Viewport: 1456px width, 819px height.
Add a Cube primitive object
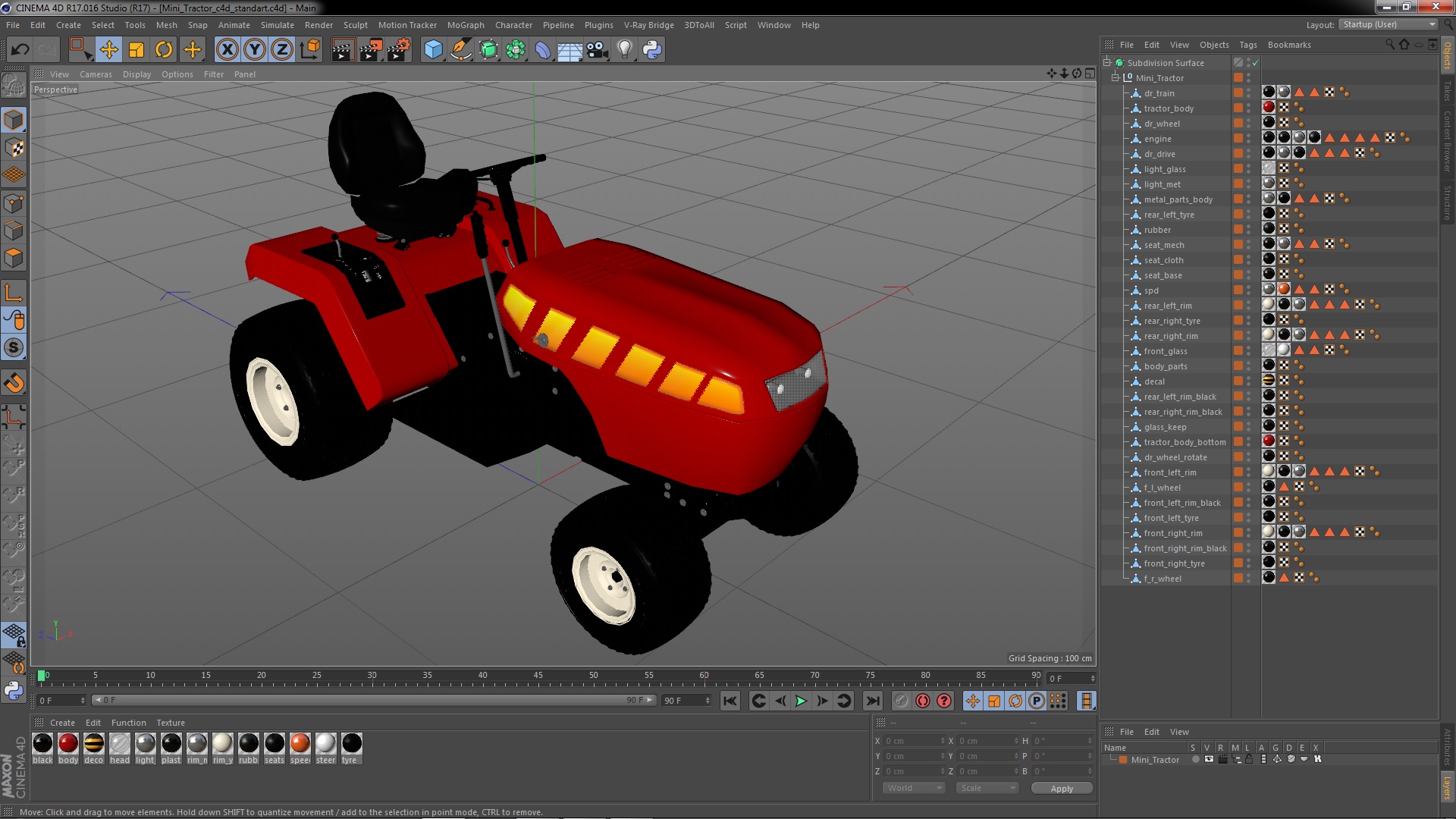tap(433, 50)
